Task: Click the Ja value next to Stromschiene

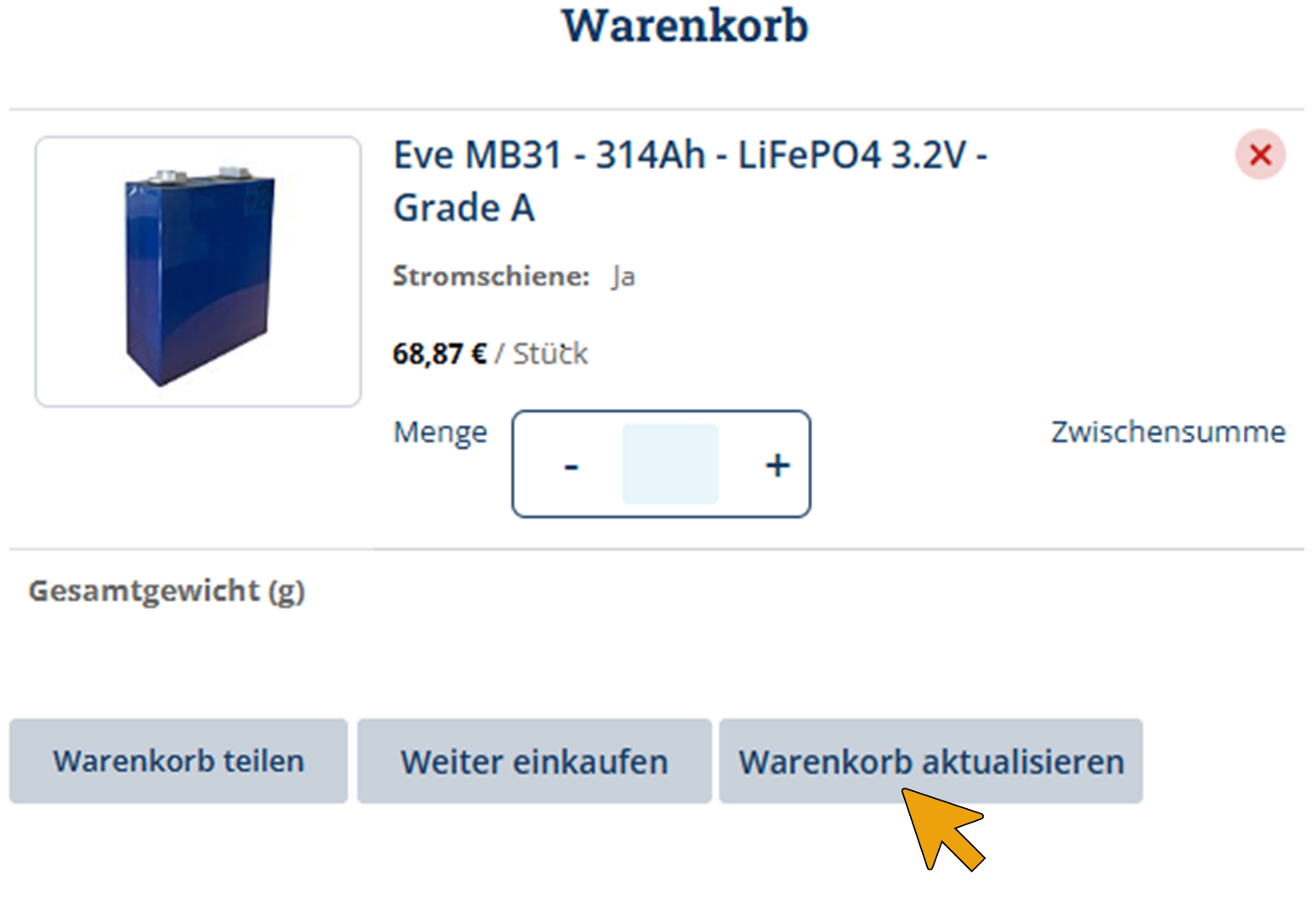Action: coord(623,277)
